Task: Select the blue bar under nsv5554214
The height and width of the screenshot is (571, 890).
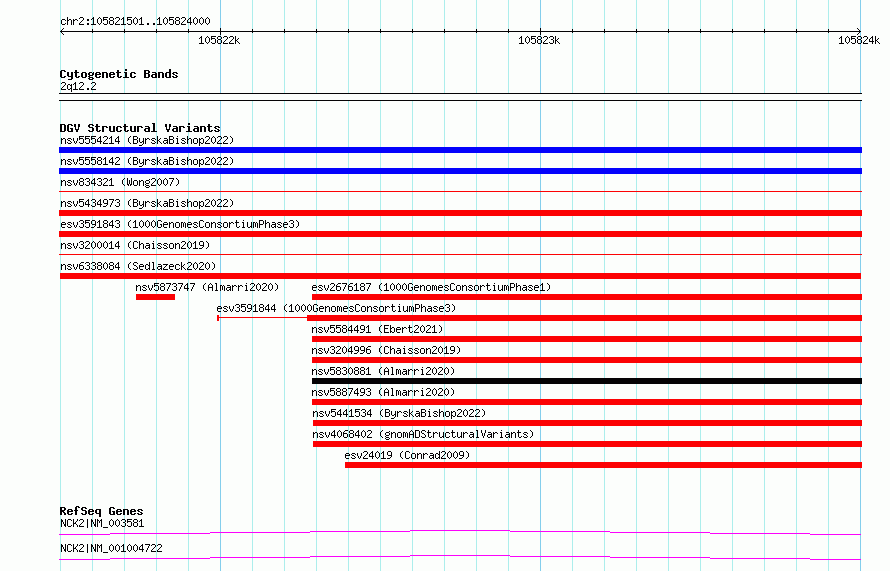Action: (x=460, y=150)
